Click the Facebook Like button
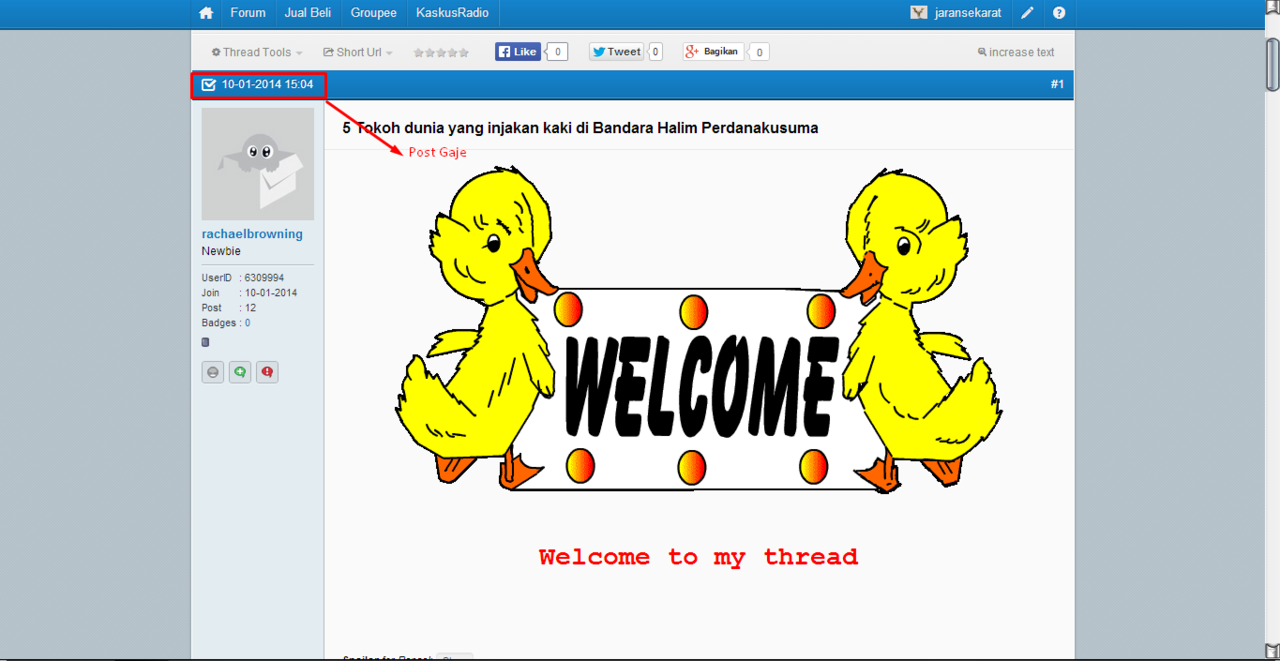 click(x=518, y=52)
